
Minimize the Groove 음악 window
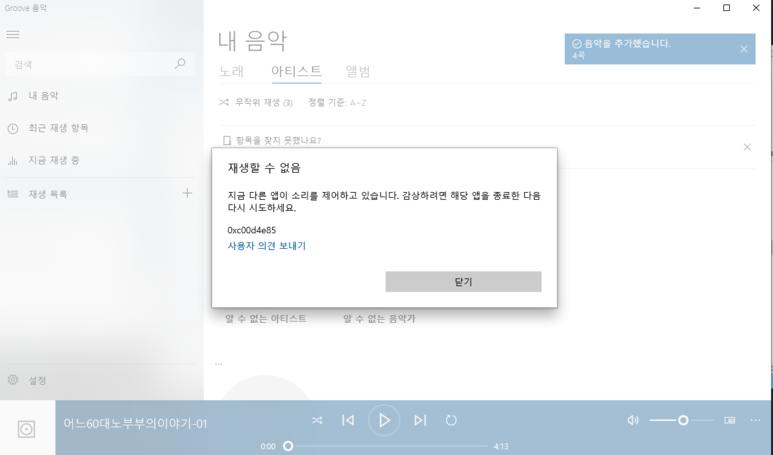697,8
